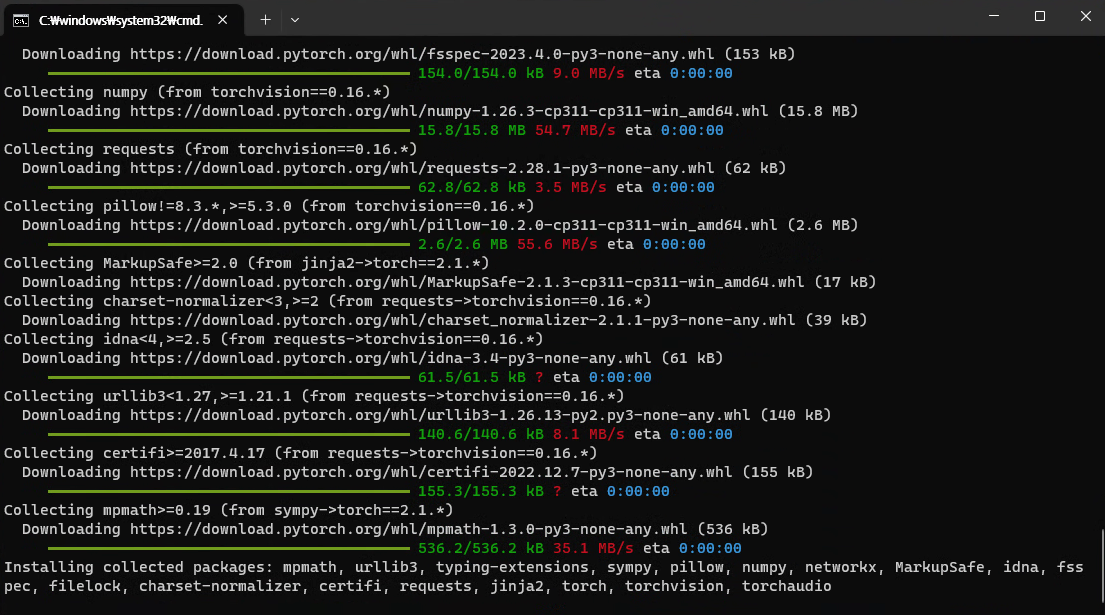Image resolution: width=1105 pixels, height=615 pixels.
Task: Click the 'Collecting charset-normalizer<3,>=2' line
Action: pos(327,302)
